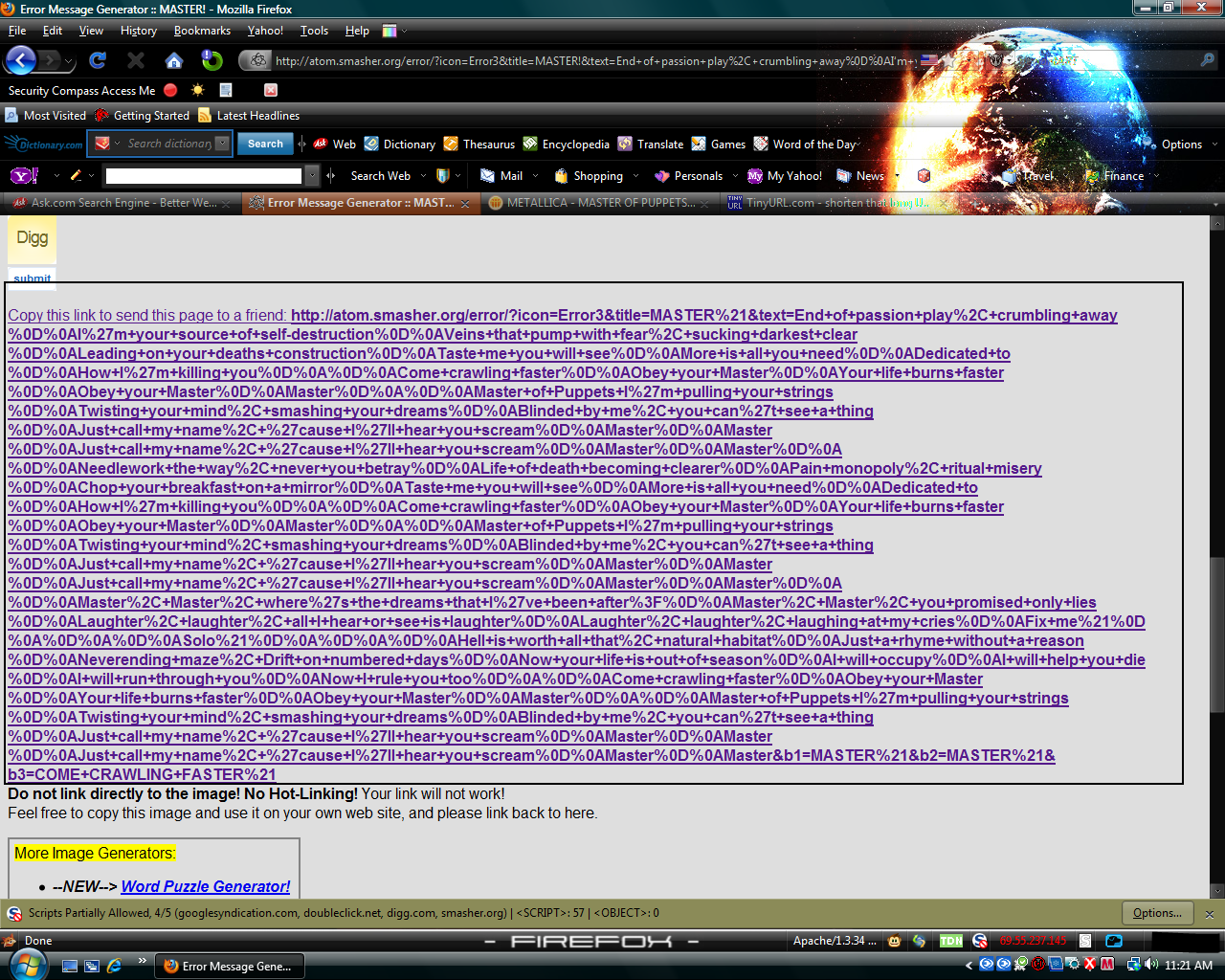Image resolution: width=1225 pixels, height=980 pixels.
Task: Open Dictionary toolbar button
Action: (400, 145)
